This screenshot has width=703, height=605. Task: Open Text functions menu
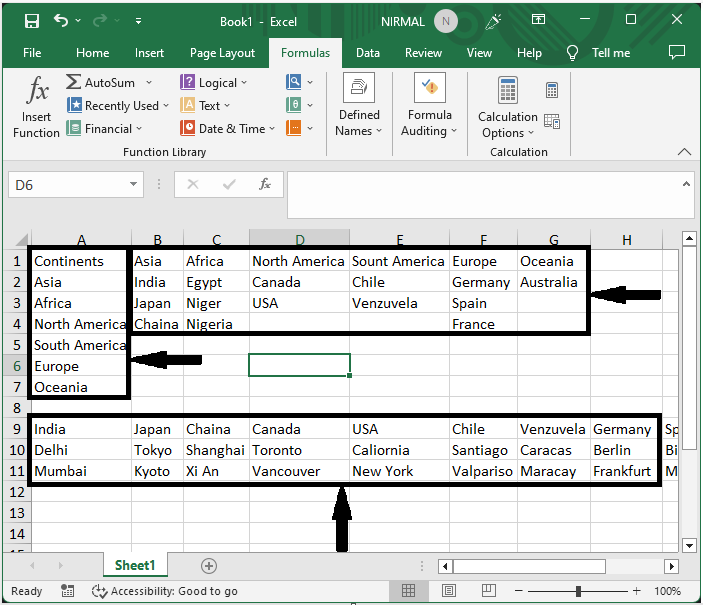tap(205, 105)
